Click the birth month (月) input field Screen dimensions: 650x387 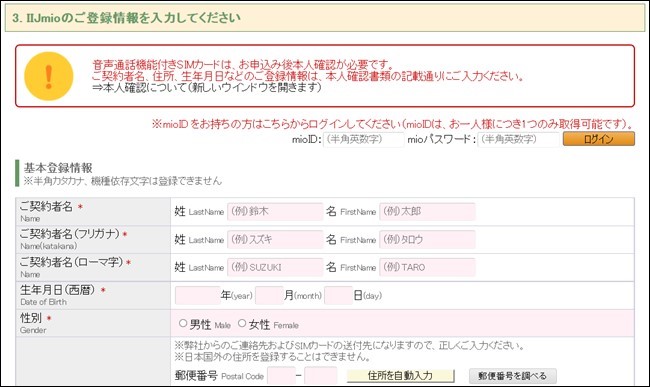pos(269,295)
